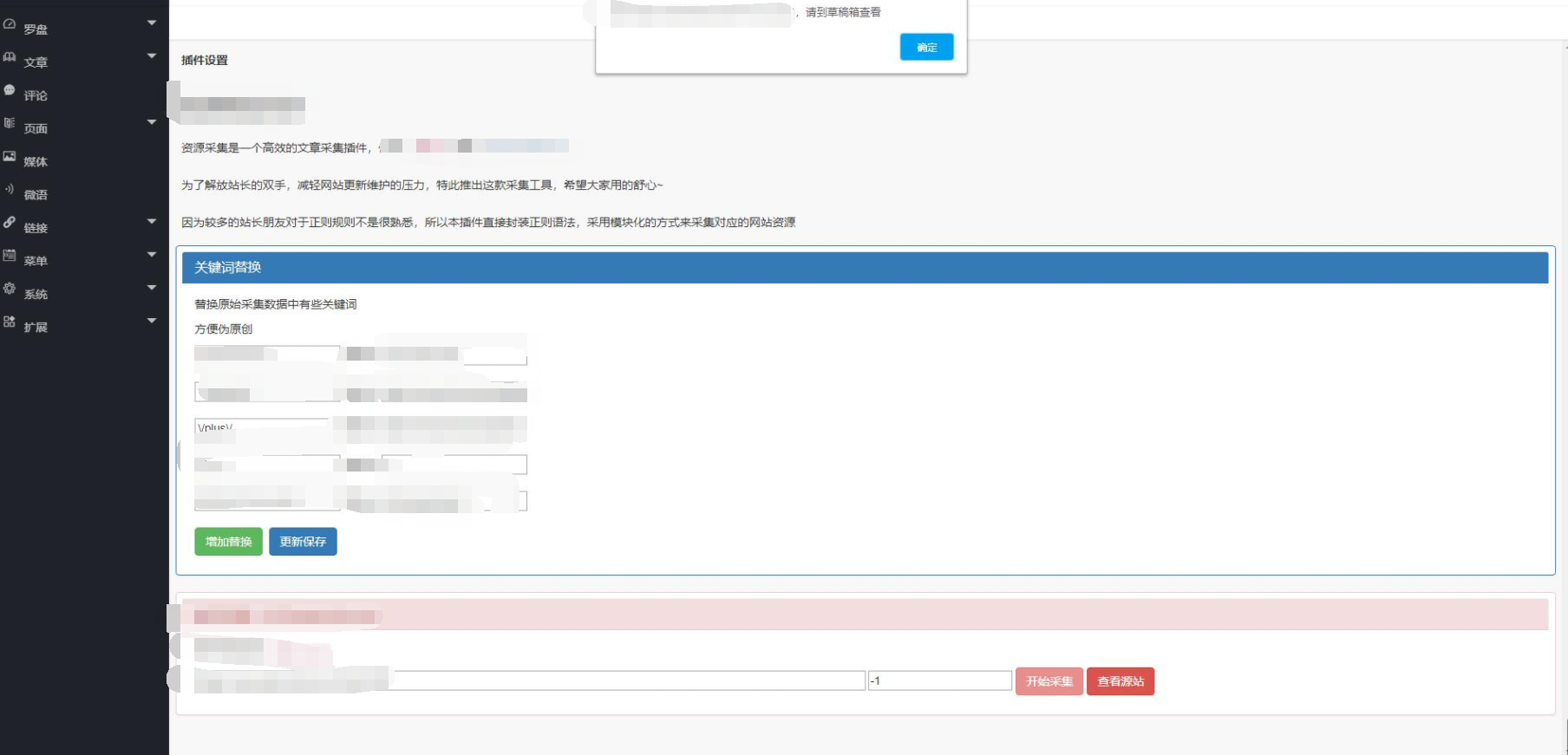Click the 媒体 picture icon
The width and height of the screenshot is (1568, 755).
(10, 157)
